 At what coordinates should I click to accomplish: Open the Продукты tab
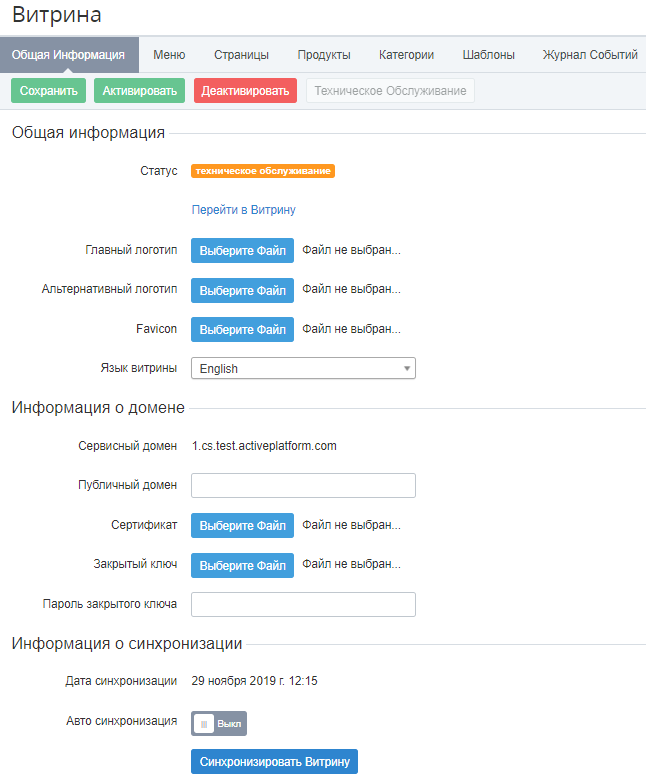point(324,55)
